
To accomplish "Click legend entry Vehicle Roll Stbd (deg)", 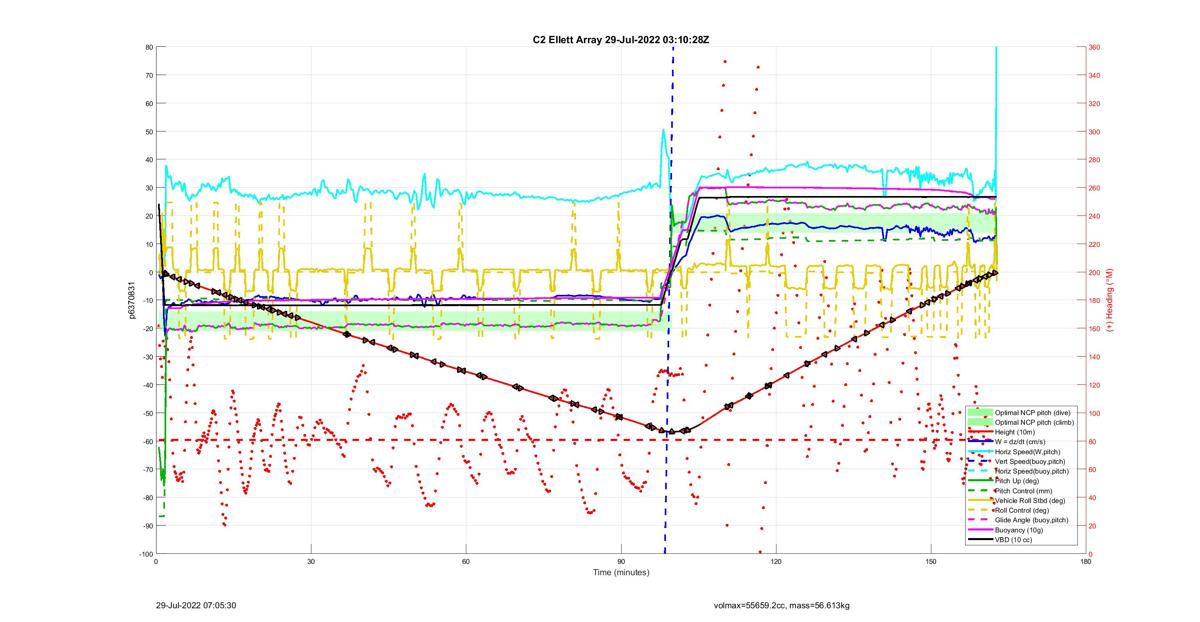I will [1032, 500].
